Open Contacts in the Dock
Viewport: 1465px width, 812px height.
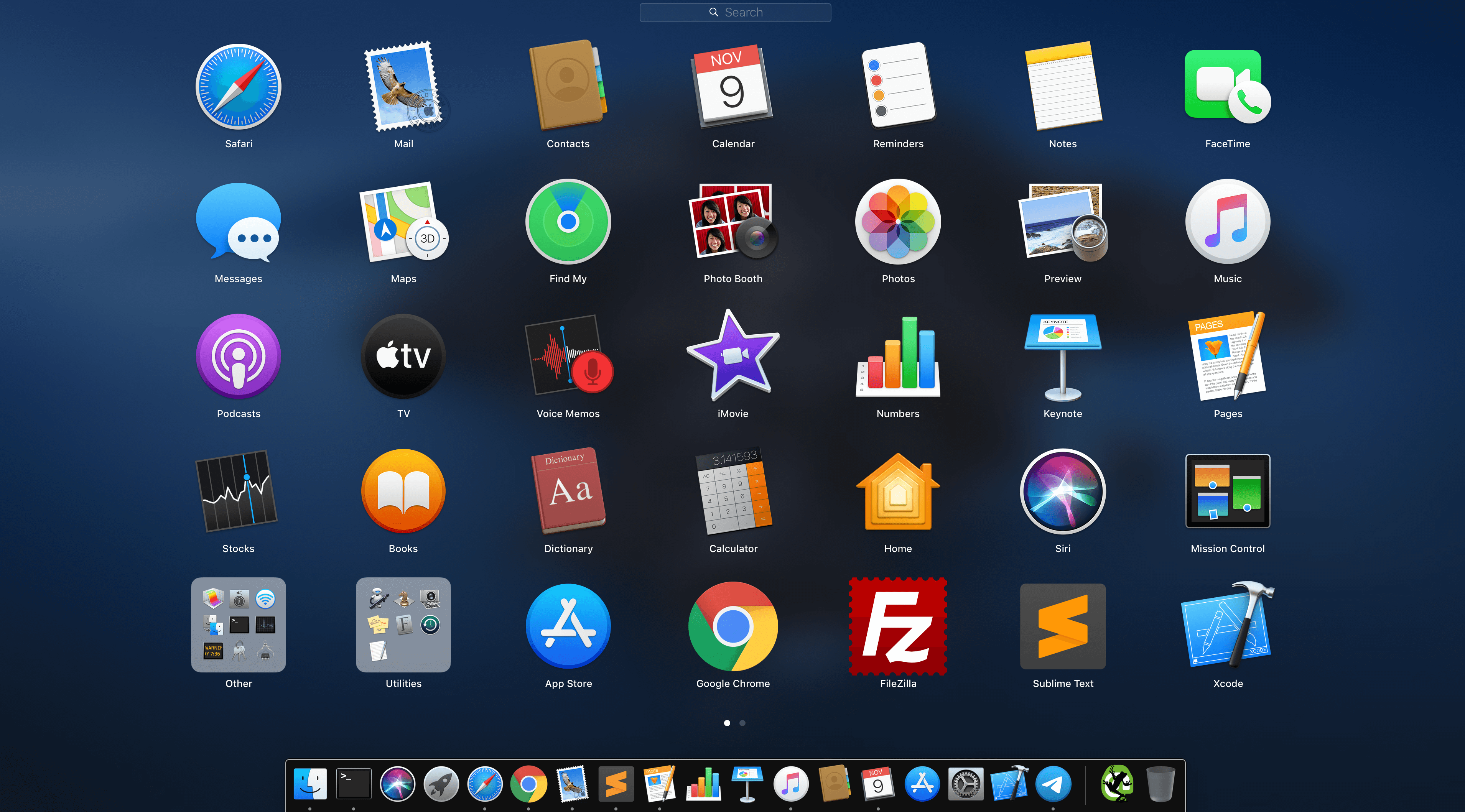(835, 784)
